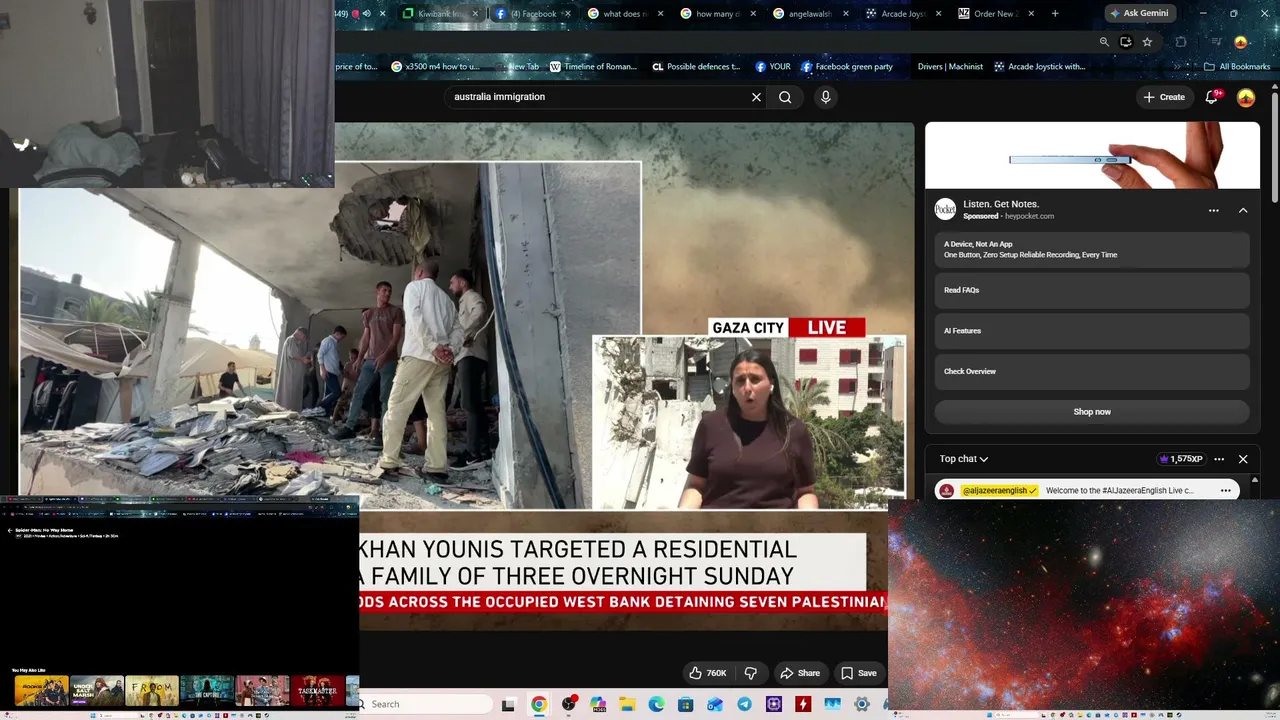Viewport: 1280px width, 720px height.
Task: Open YouTube notifications bell
Action: pyautogui.click(x=1212, y=97)
